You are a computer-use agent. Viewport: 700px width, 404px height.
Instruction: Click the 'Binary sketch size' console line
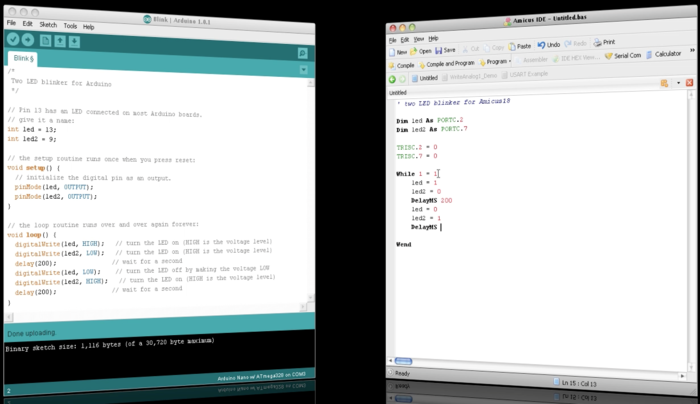pyautogui.click(x=110, y=344)
